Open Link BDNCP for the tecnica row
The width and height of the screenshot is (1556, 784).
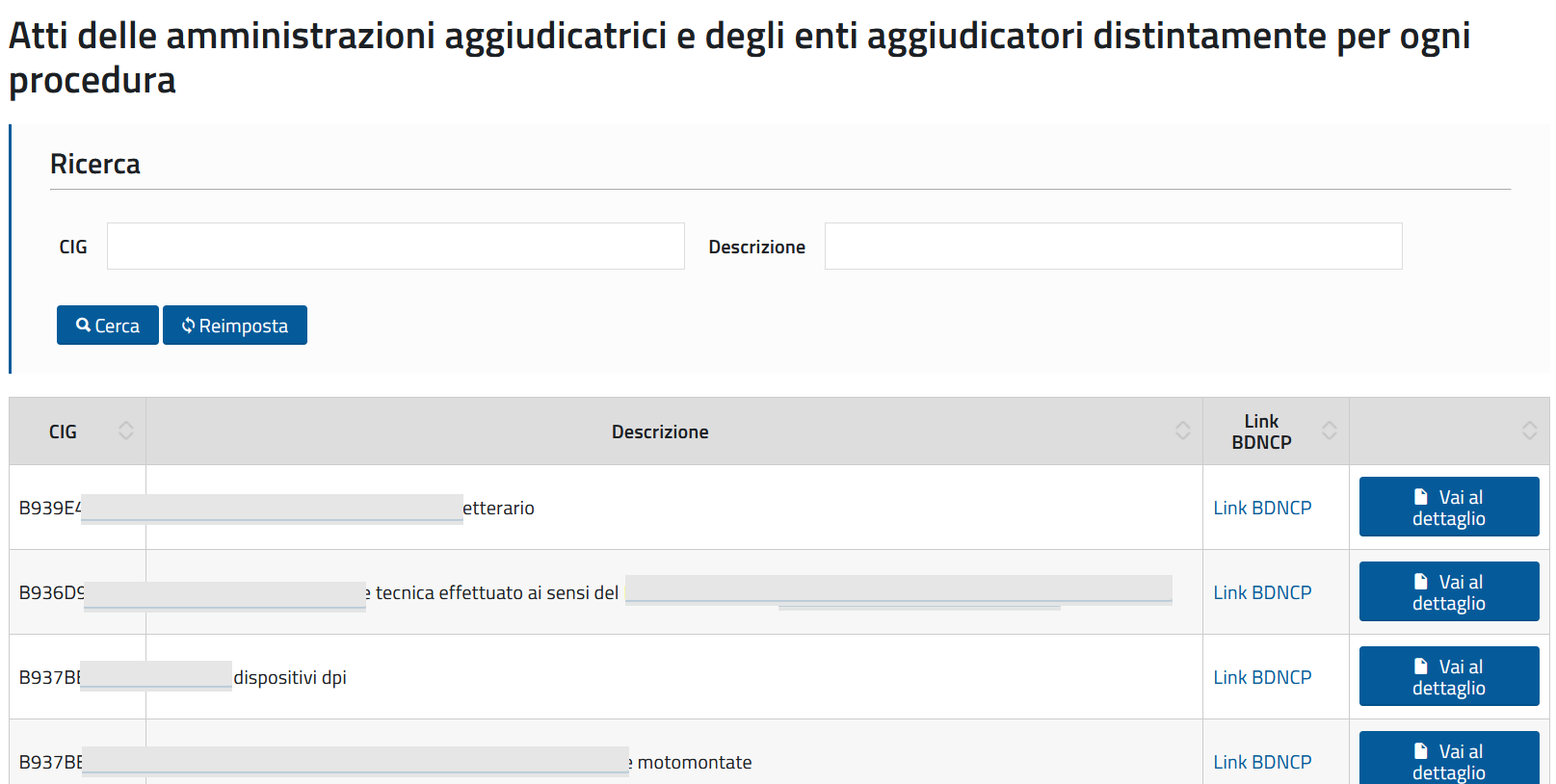1262,592
